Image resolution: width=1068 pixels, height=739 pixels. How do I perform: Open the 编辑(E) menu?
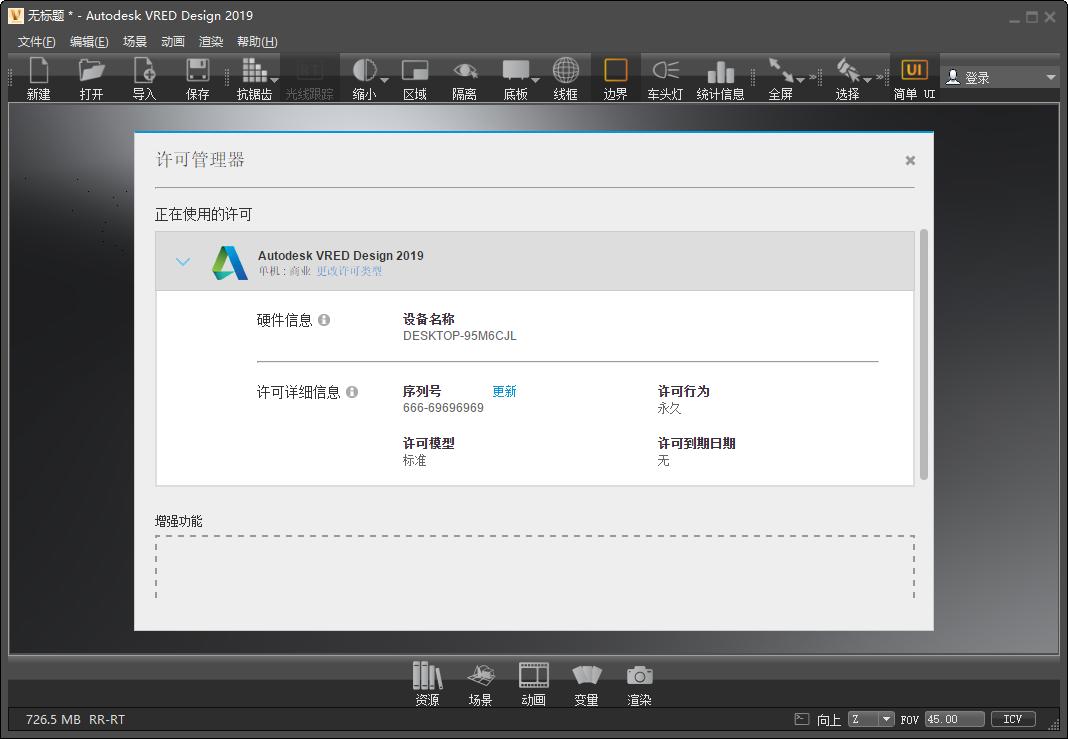tap(89, 42)
